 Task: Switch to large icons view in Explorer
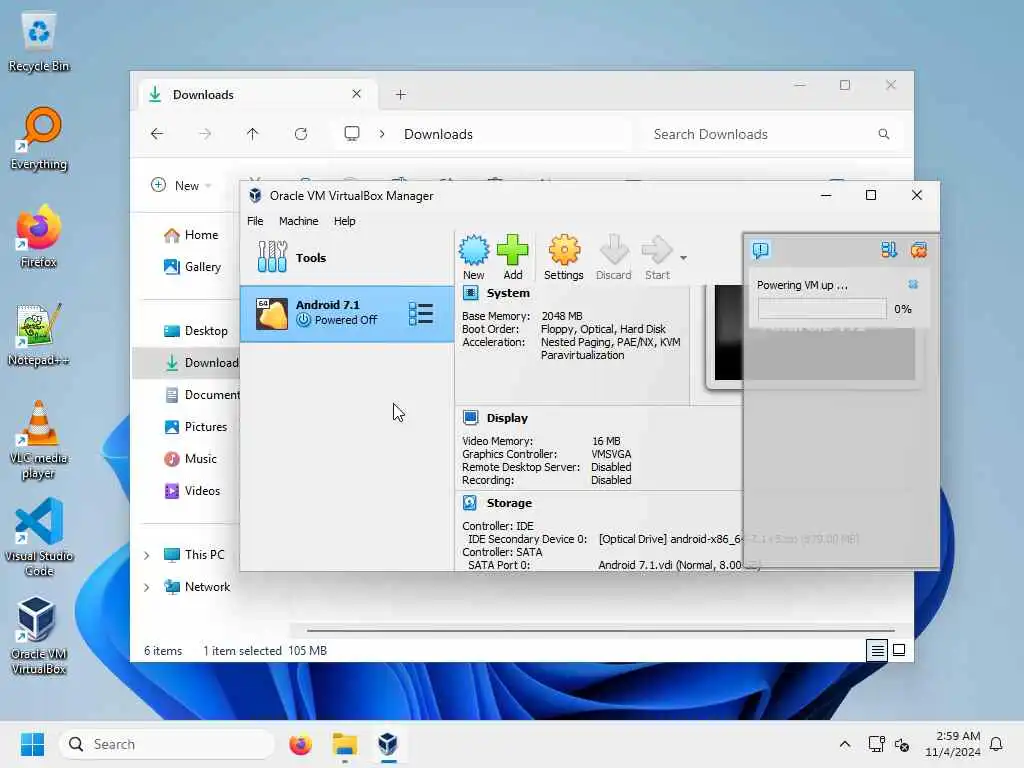[x=899, y=650]
